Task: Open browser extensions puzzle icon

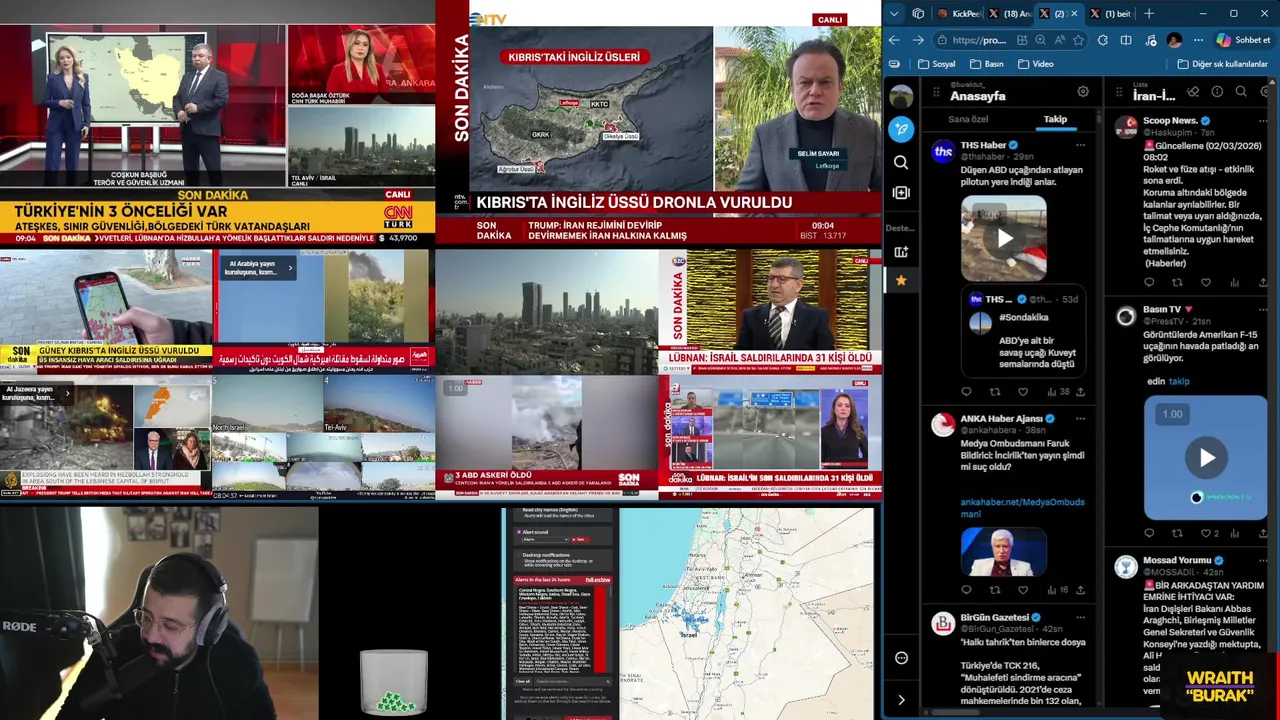Action: [1103, 40]
